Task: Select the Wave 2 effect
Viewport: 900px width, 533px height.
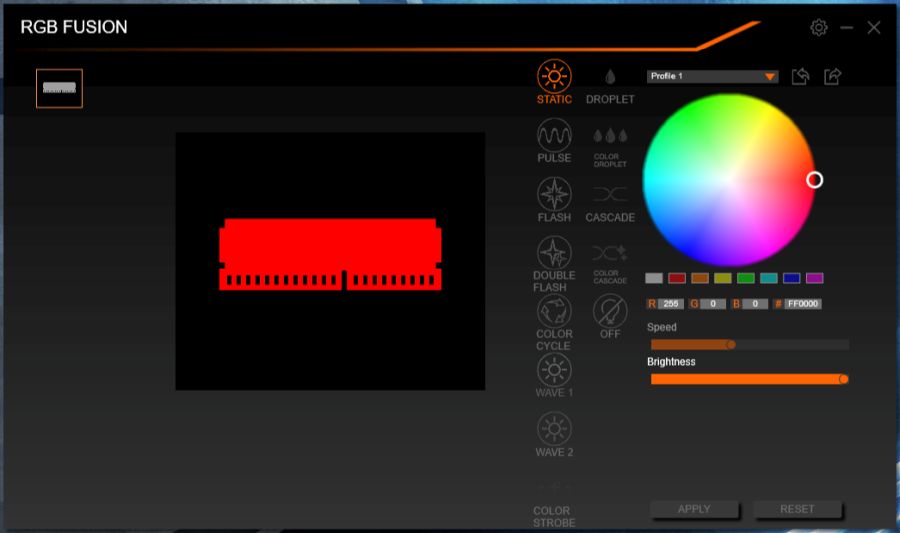Action: [554, 435]
